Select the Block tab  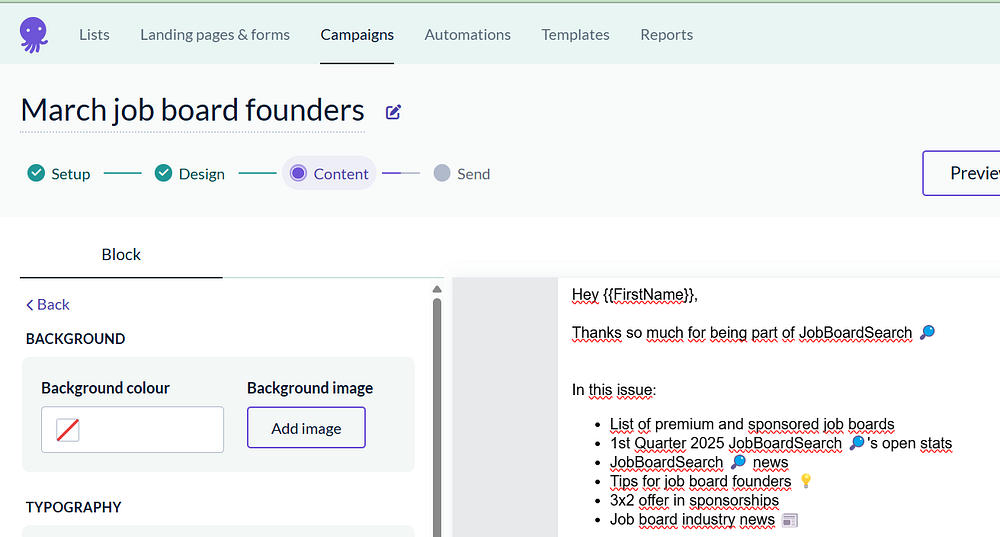[x=121, y=254]
